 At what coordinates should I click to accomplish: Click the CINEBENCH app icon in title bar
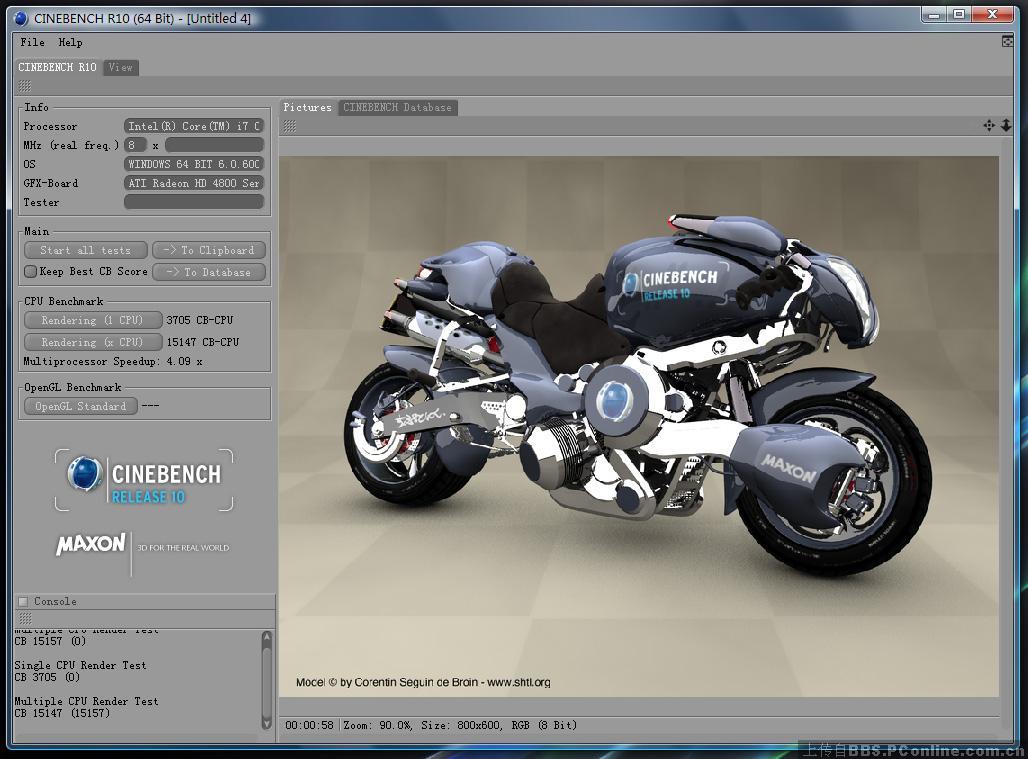21,18
